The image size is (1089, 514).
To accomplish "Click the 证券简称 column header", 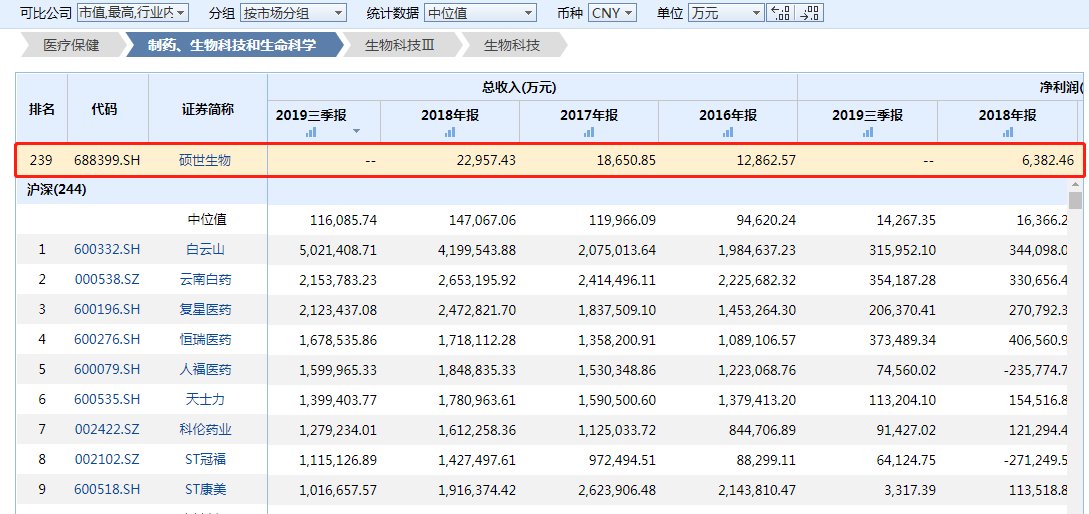I will pos(208,109).
